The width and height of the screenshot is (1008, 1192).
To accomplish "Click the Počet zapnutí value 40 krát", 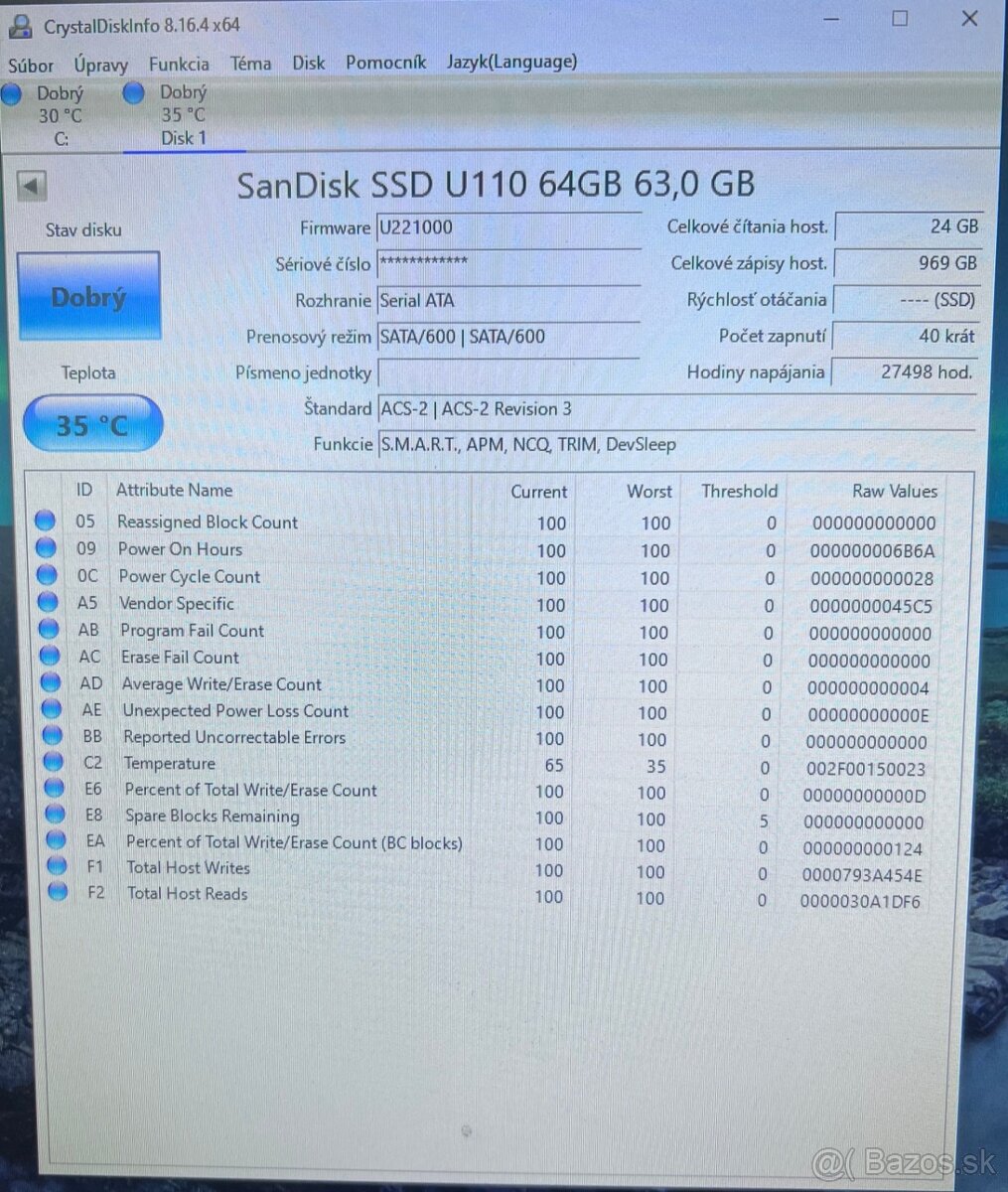I will point(905,336).
